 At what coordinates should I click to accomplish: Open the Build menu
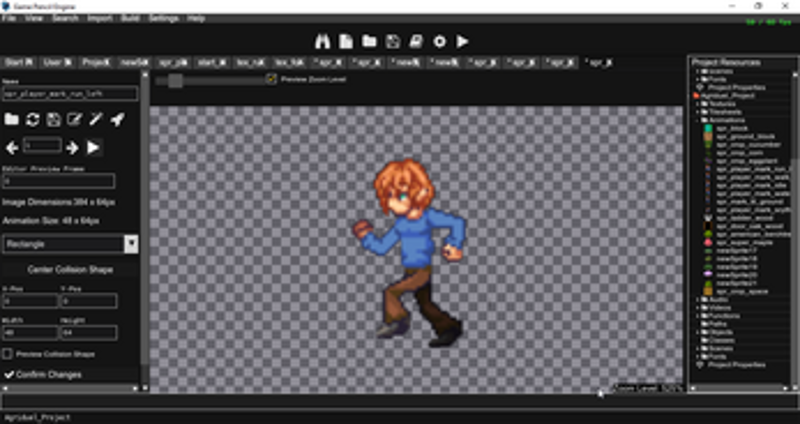(130, 18)
